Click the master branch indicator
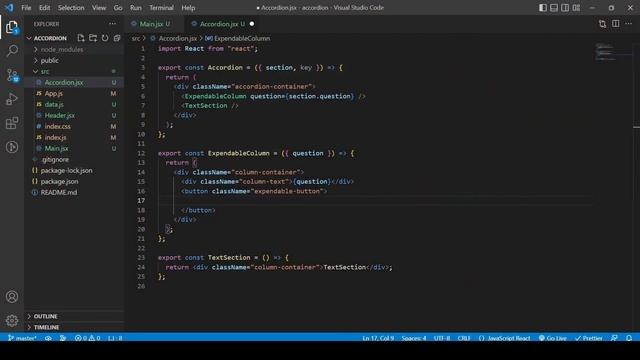 coord(22,338)
